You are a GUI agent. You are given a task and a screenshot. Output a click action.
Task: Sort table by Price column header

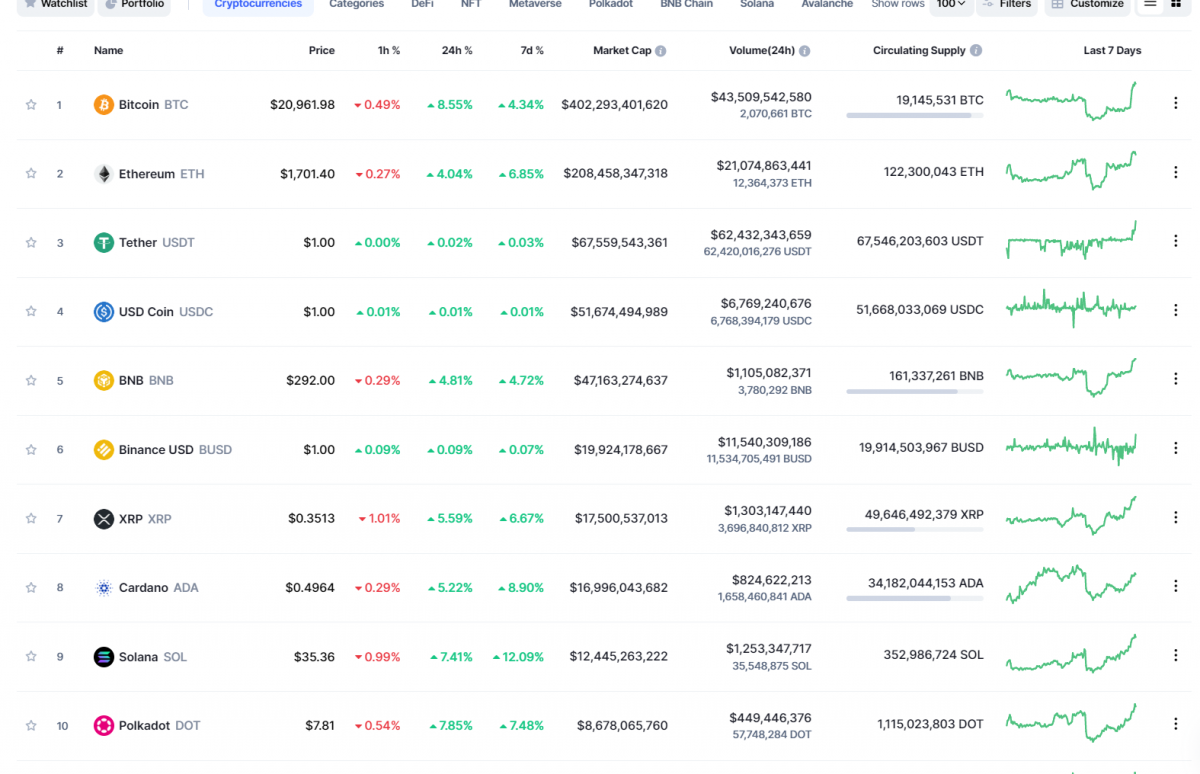(x=322, y=50)
